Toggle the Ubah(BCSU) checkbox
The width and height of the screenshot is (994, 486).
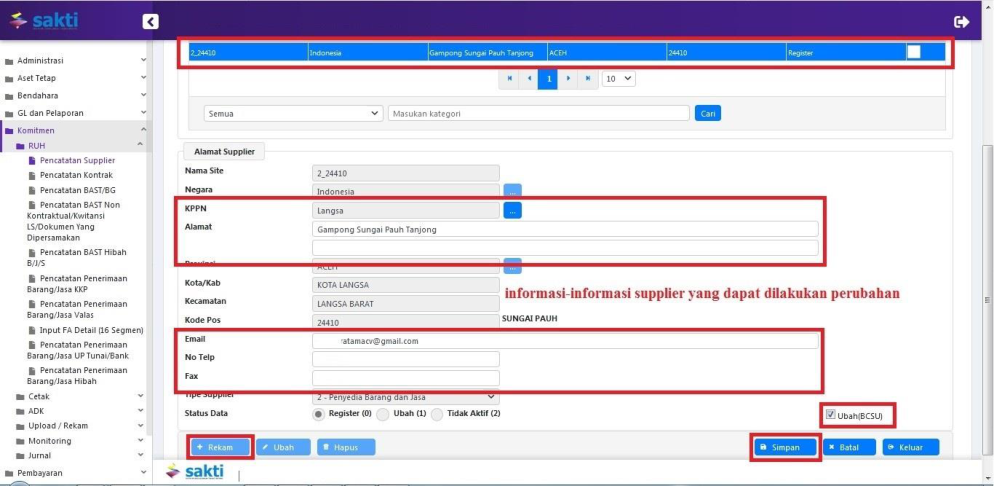pyautogui.click(x=830, y=415)
